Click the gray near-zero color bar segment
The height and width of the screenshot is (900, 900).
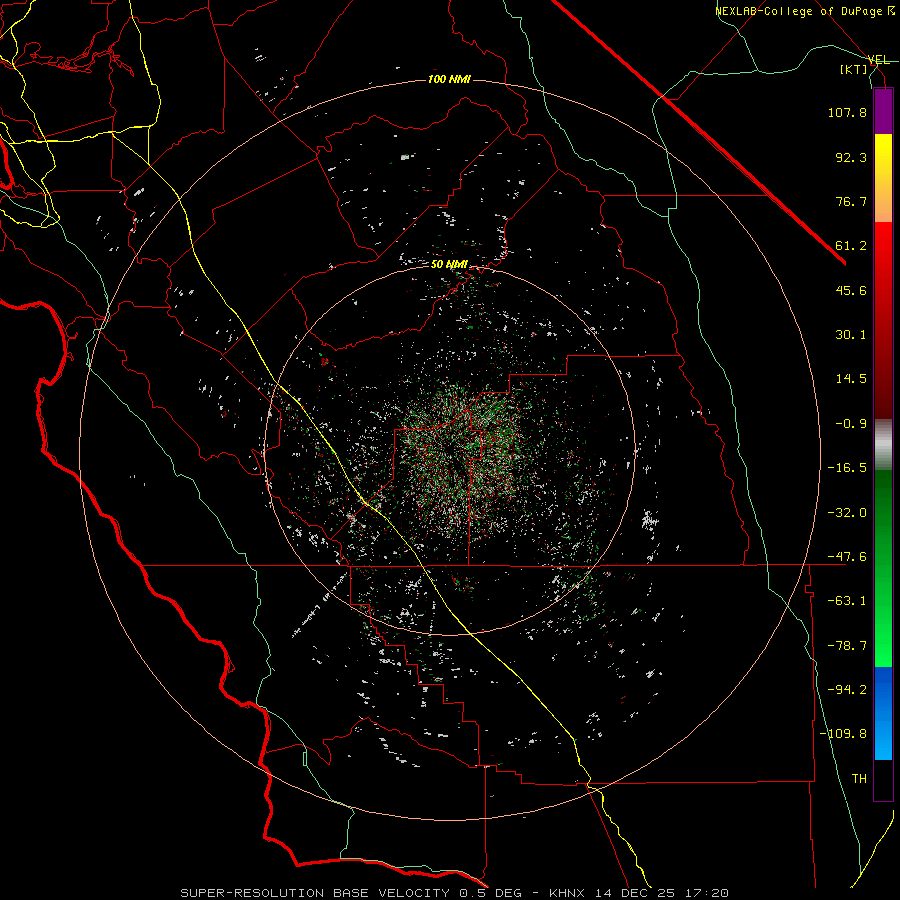883,444
